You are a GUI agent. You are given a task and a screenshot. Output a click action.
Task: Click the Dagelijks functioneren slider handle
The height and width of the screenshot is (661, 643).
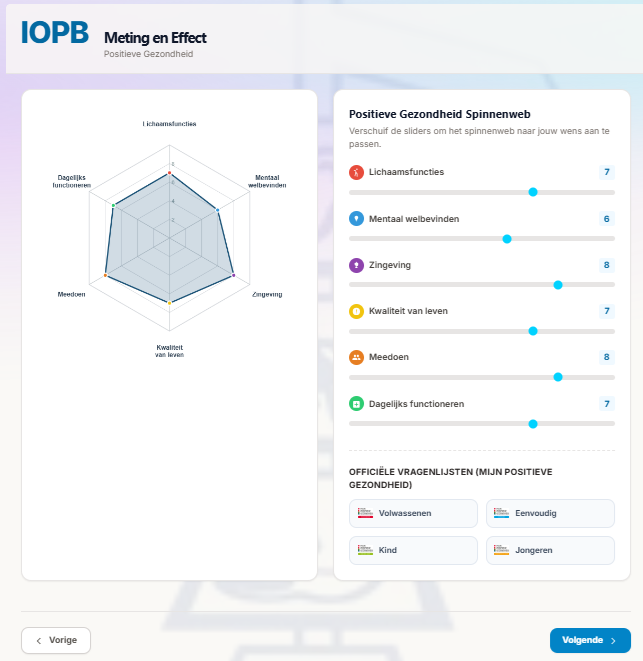[x=533, y=424]
